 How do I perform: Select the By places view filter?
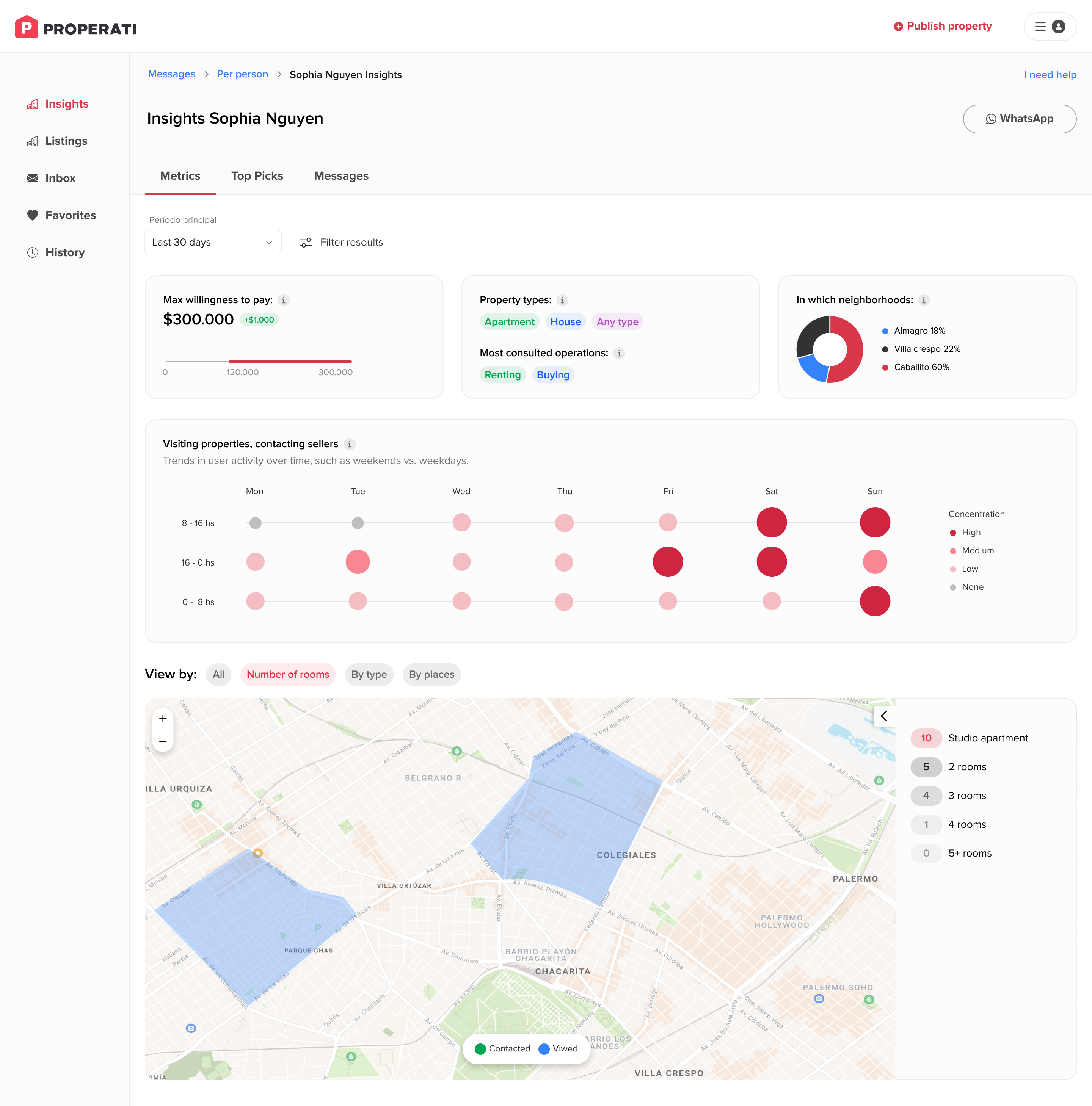(x=431, y=674)
